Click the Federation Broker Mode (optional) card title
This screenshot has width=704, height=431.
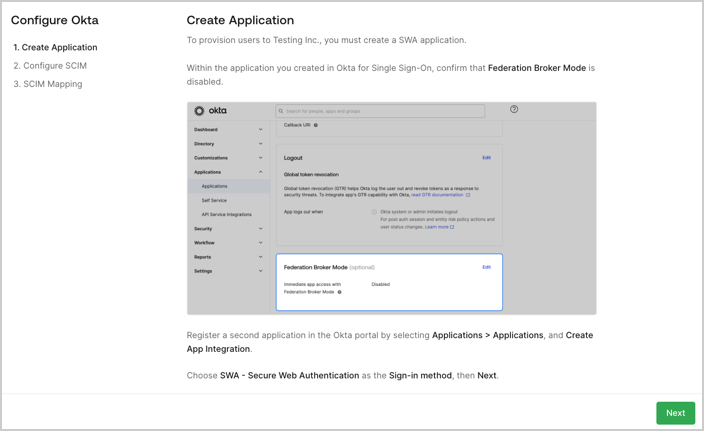coord(329,267)
